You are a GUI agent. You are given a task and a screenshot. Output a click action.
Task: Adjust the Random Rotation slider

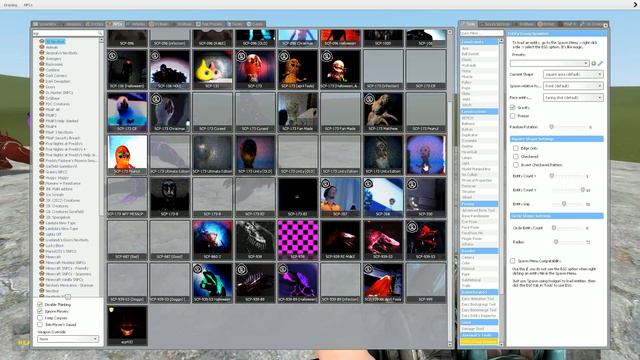568,127
